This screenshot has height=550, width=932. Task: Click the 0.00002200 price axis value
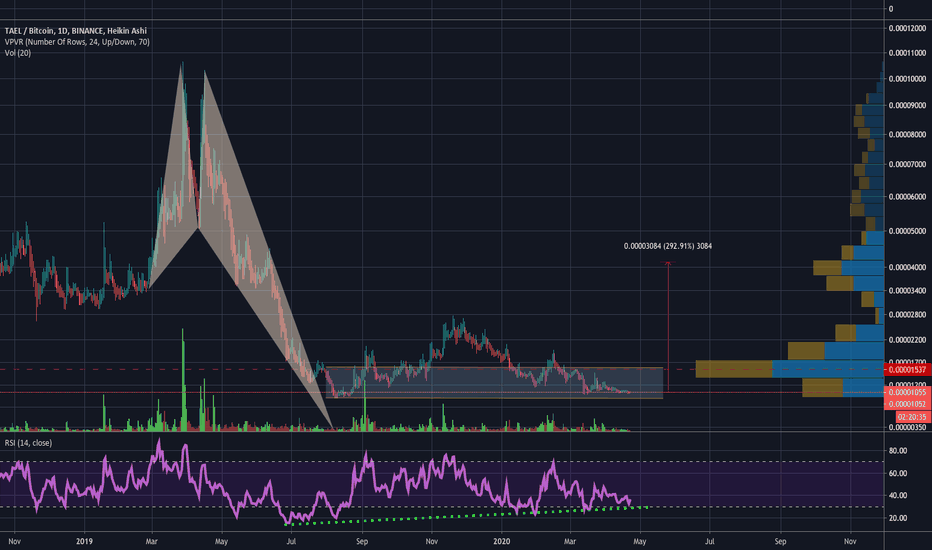908,340
